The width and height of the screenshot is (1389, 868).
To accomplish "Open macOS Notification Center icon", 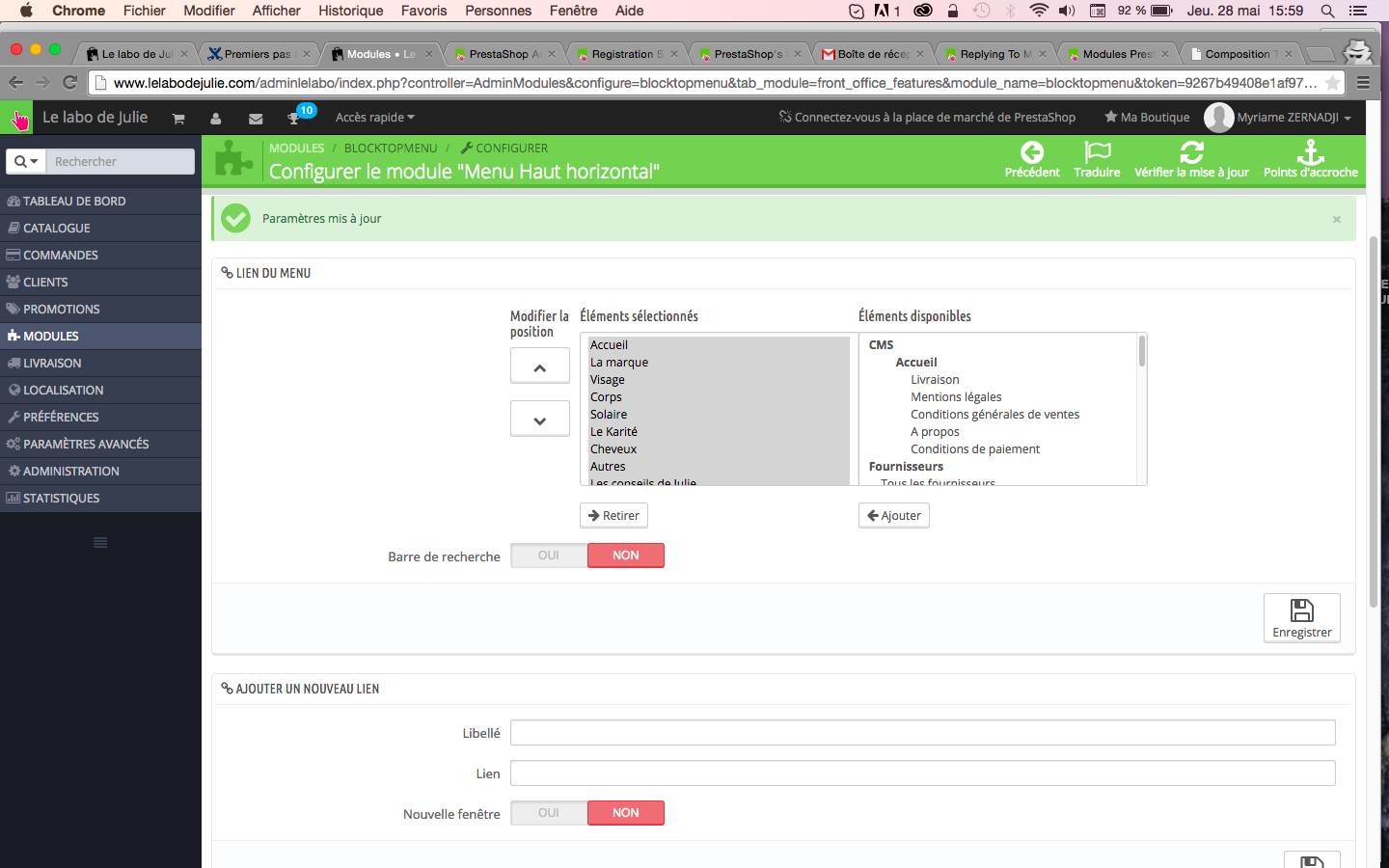I will pyautogui.click(x=1358, y=11).
